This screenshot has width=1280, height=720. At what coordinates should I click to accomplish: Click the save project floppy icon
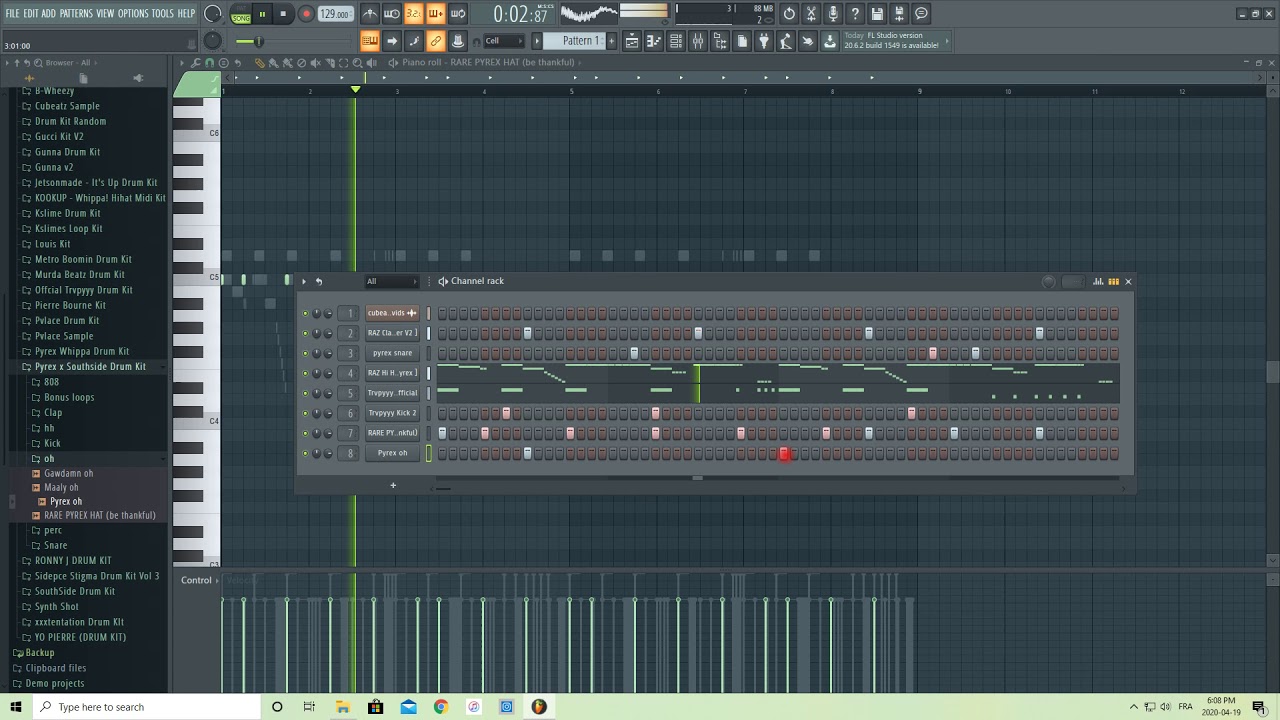(x=877, y=14)
